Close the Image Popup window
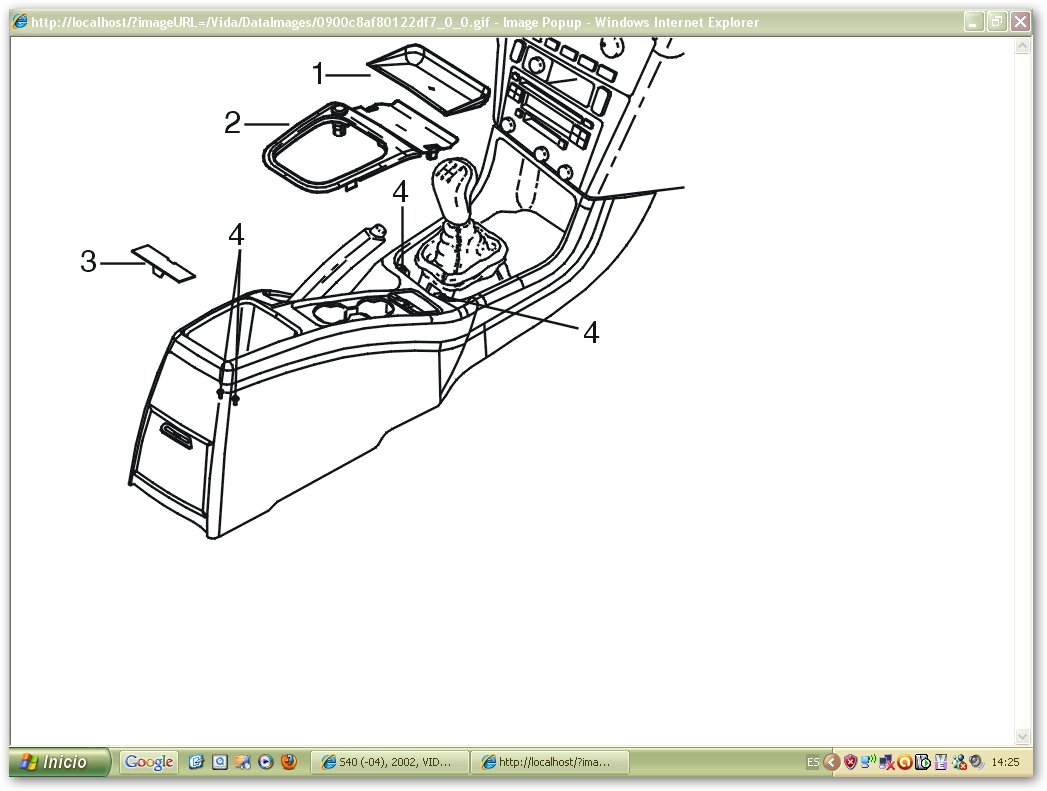This screenshot has height=791, width=1047. (x=1020, y=22)
